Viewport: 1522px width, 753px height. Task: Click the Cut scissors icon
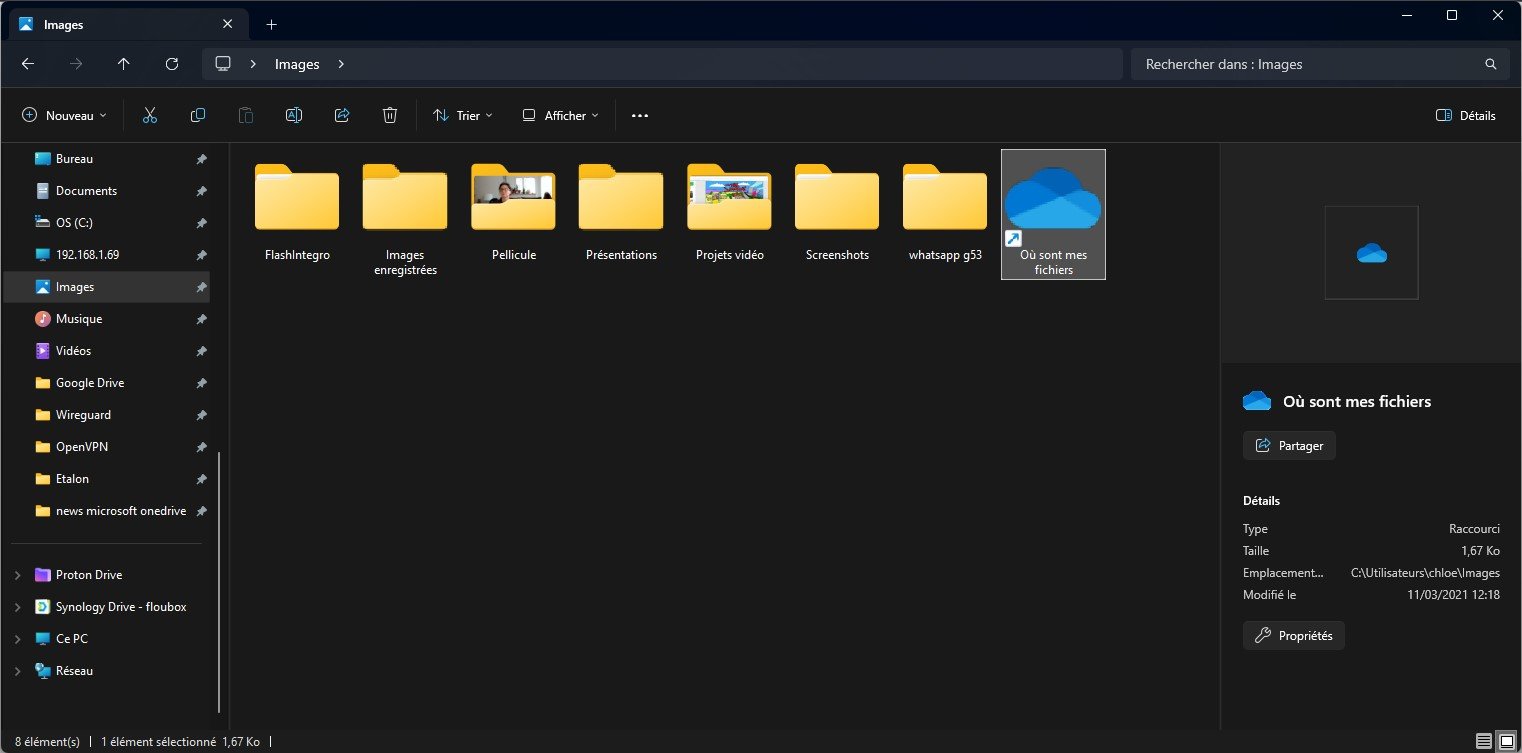[150, 115]
